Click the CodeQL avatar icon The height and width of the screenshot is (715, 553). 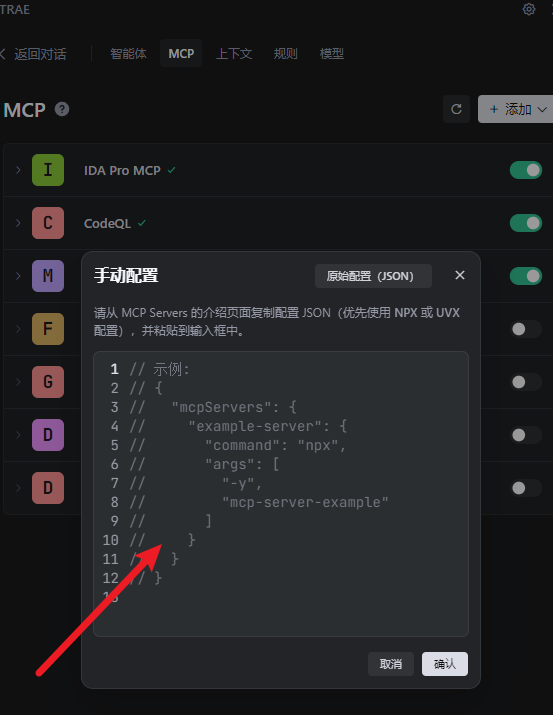click(x=48, y=223)
